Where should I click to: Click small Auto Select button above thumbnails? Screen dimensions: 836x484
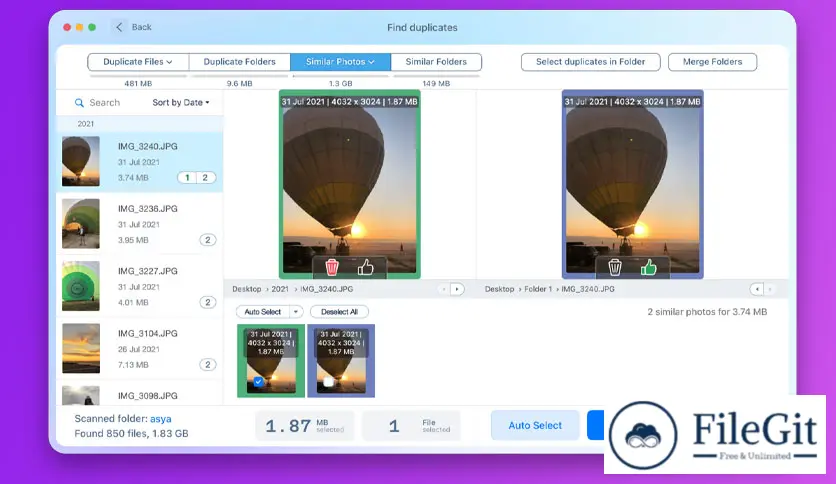pos(263,311)
